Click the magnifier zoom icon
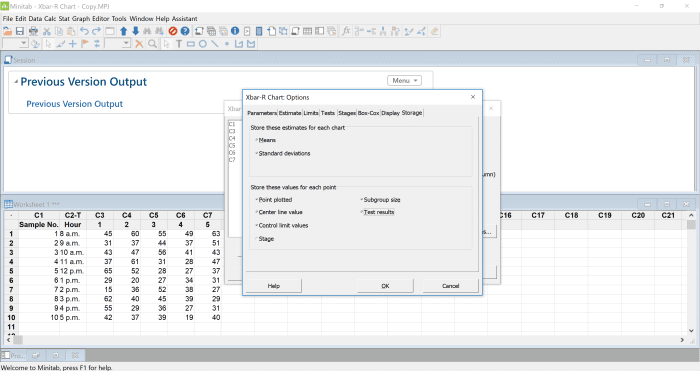700x371 pixels. click(152, 44)
